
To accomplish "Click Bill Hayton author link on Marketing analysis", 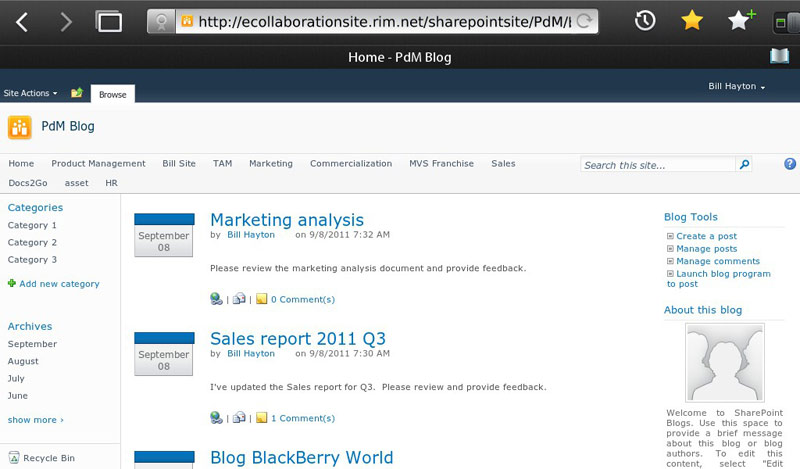I will (251, 235).
